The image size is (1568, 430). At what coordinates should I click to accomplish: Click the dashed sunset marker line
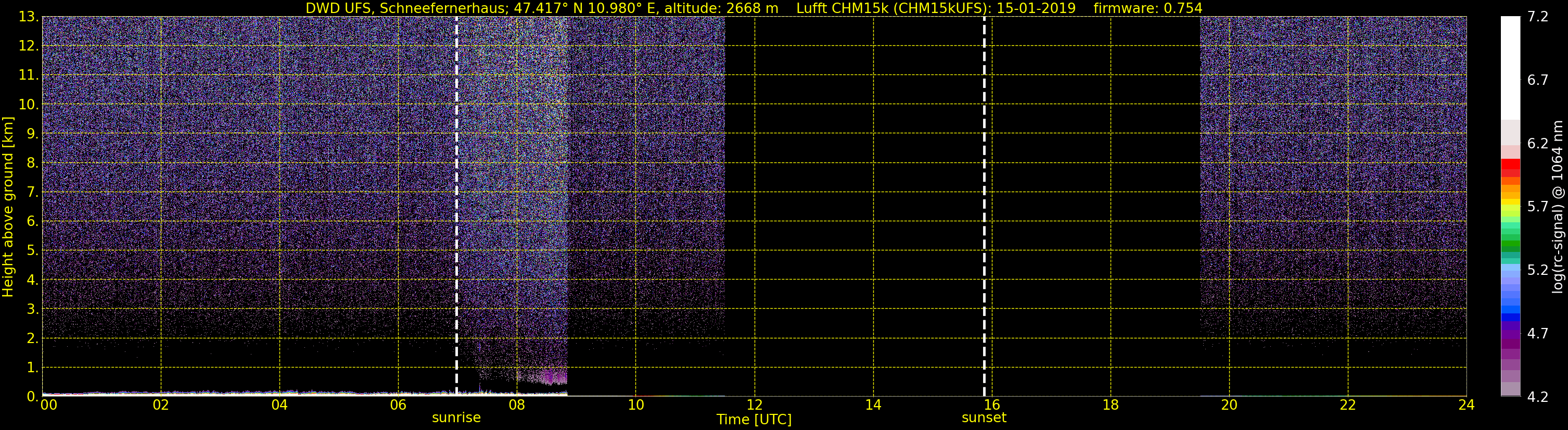[984, 206]
